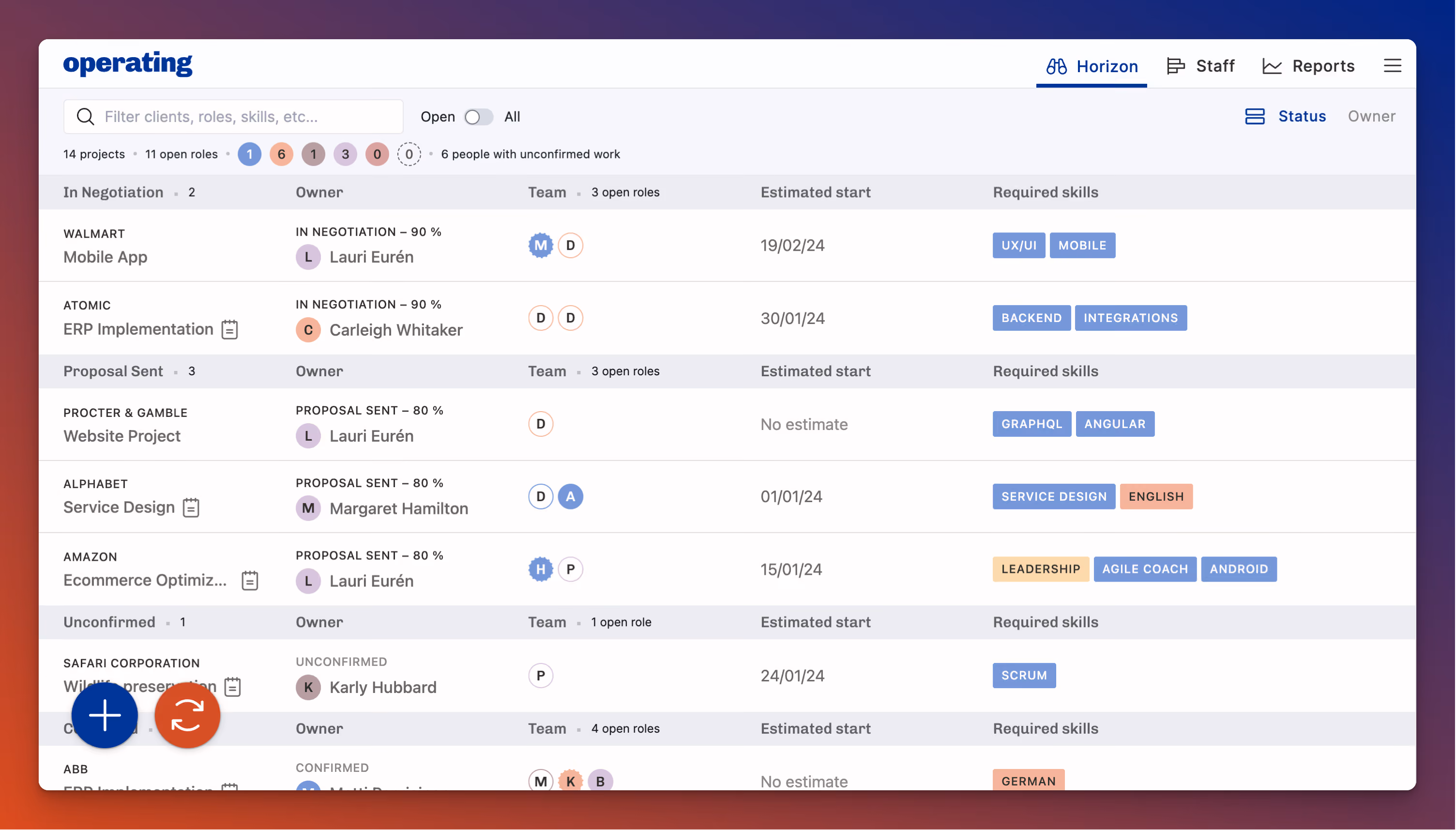Screen dimensions: 1456x830
Task: Switch to the Staff tab
Action: point(1200,65)
